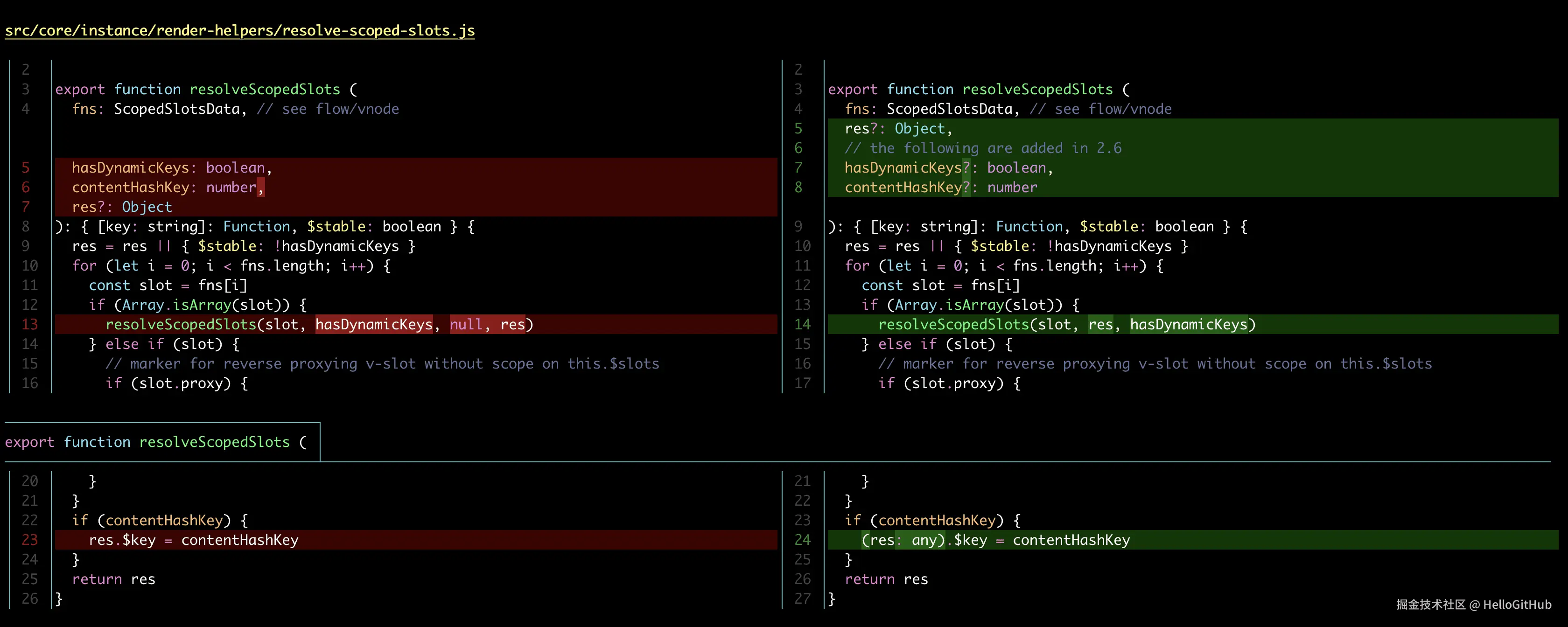This screenshot has height=627, width=1568.
Task: Click the added '(res: any).$key' line
Action: [995, 540]
